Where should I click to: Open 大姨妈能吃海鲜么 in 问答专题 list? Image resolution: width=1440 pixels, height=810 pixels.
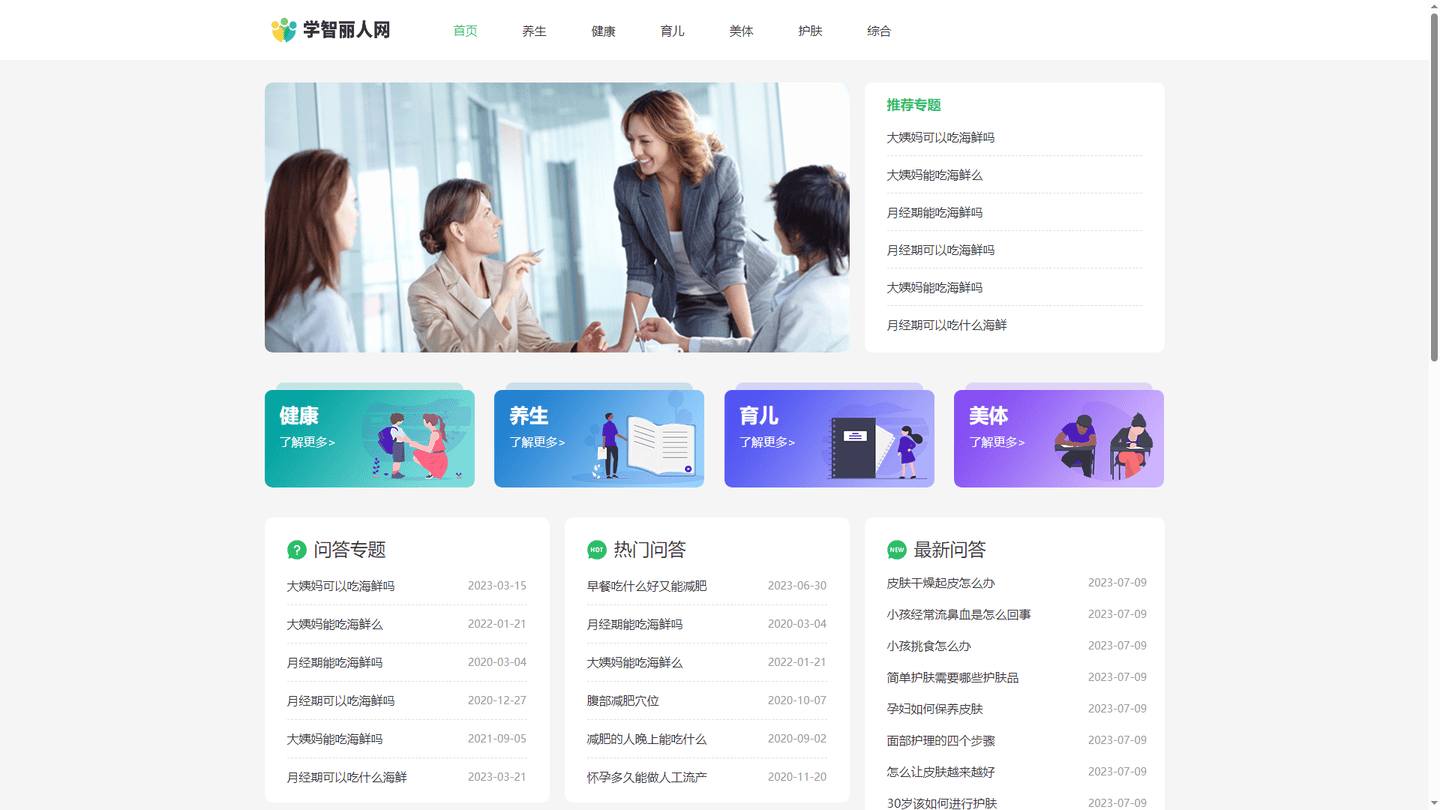click(334, 624)
